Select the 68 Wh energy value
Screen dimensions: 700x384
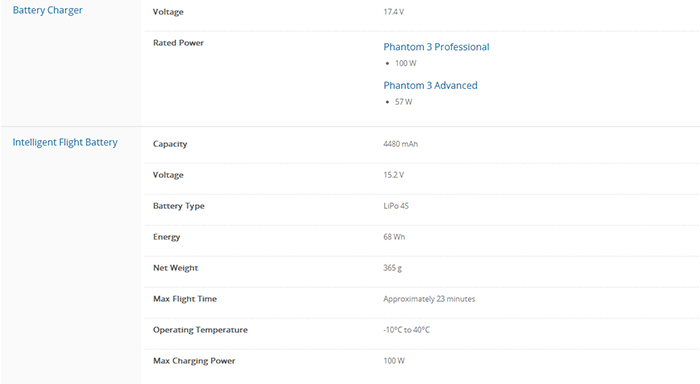[x=394, y=237]
